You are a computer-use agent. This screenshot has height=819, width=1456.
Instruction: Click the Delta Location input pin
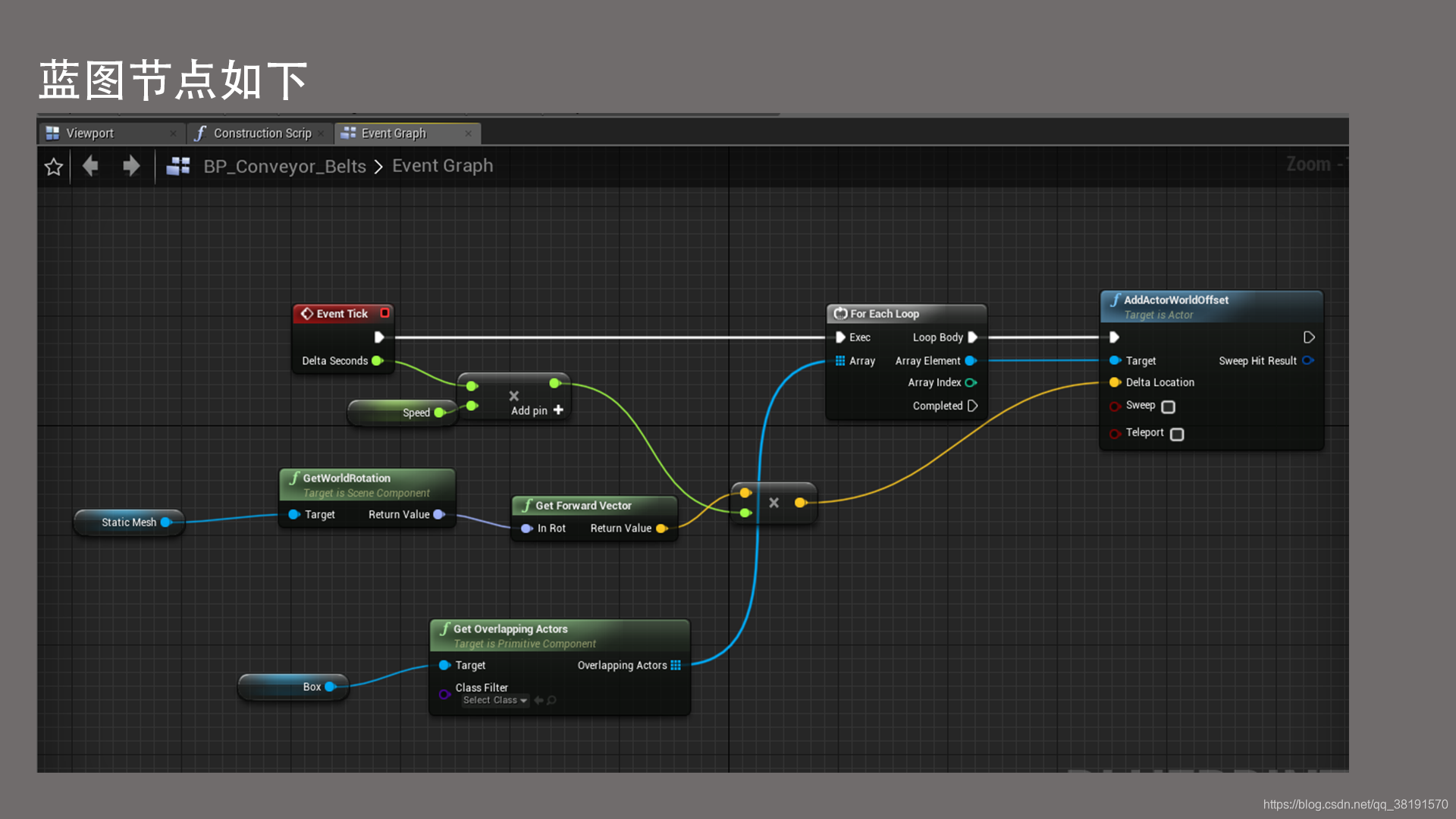pos(1115,383)
